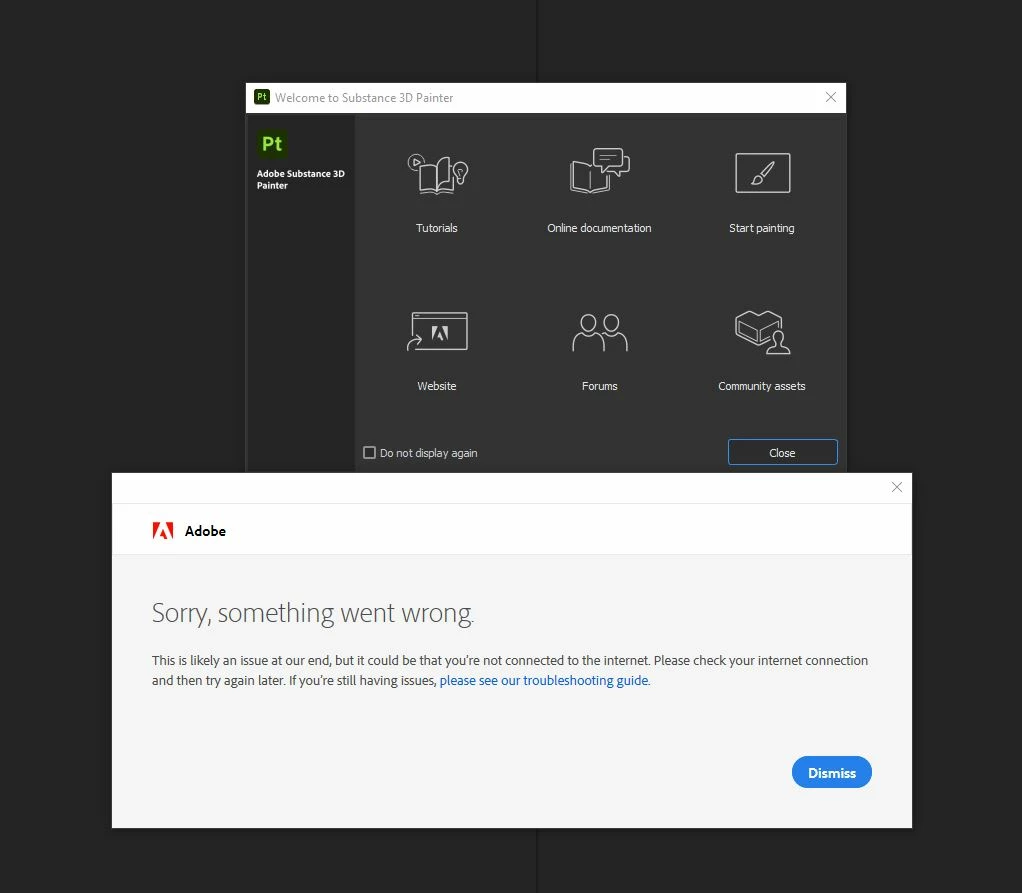Check the Do not display again box
This screenshot has width=1022, height=893.
[x=370, y=452]
